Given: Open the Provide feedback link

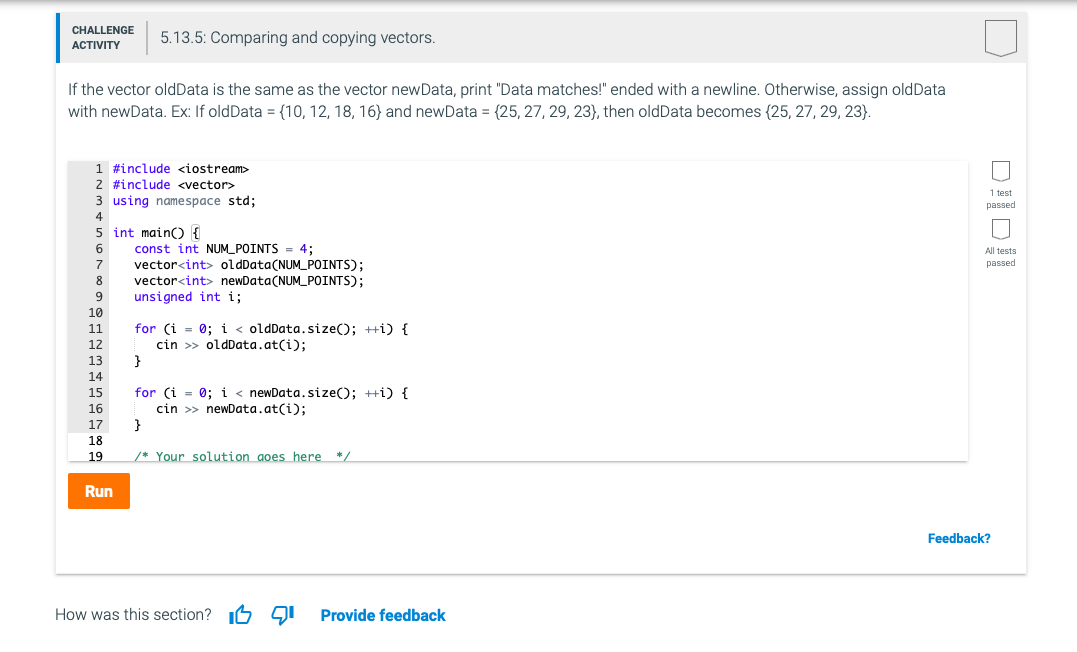Looking at the screenshot, I should point(383,615).
